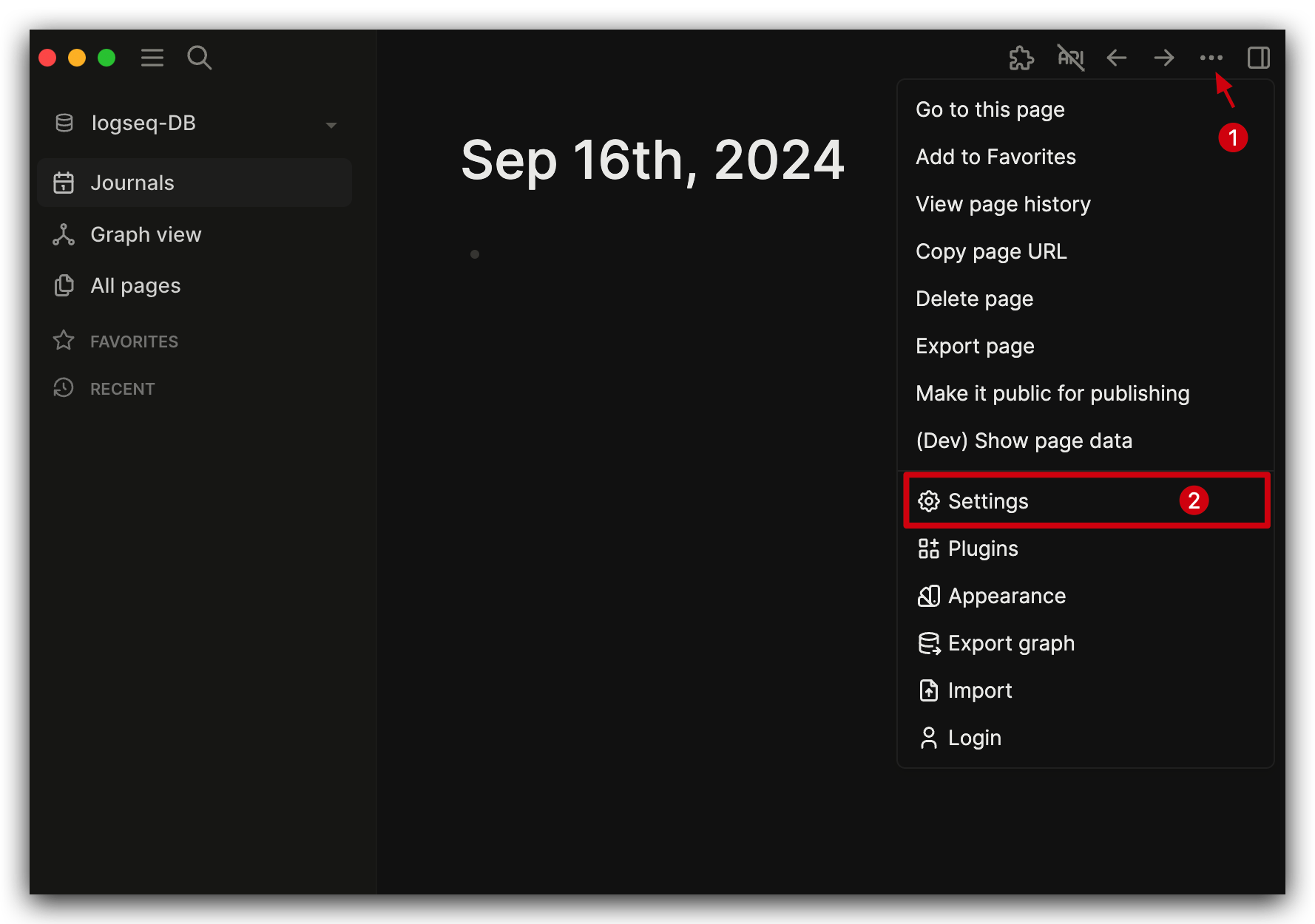Image resolution: width=1315 pixels, height=924 pixels.
Task: Click Appearance in the dropdown menu
Action: click(1007, 596)
